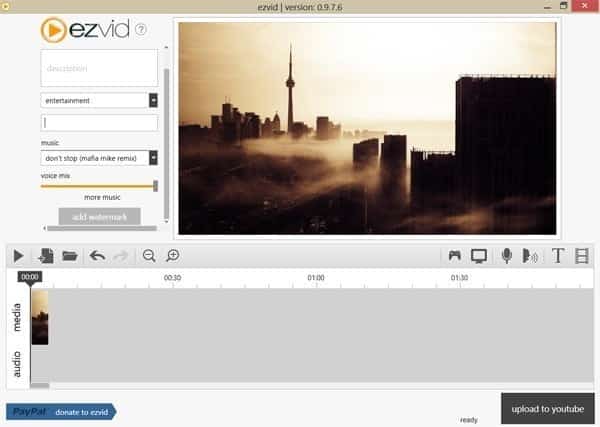
Task: Start screen capture with monitor icon
Action: tap(479, 256)
